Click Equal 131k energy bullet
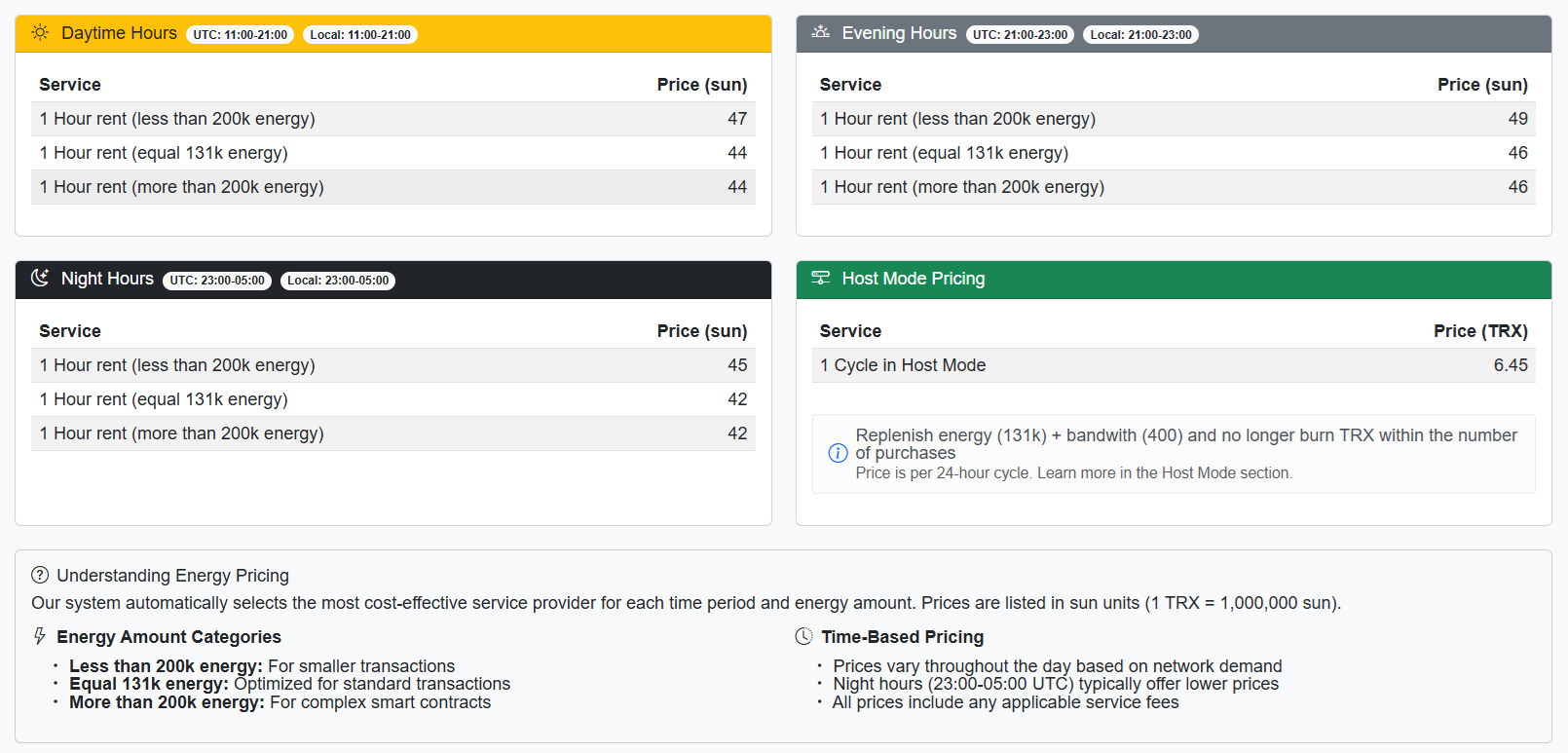 [289, 684]
